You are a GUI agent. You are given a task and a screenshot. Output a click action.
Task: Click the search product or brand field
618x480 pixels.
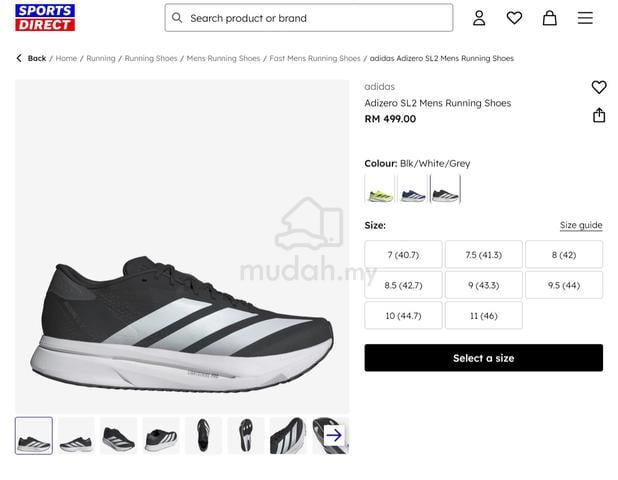[309, 18]
